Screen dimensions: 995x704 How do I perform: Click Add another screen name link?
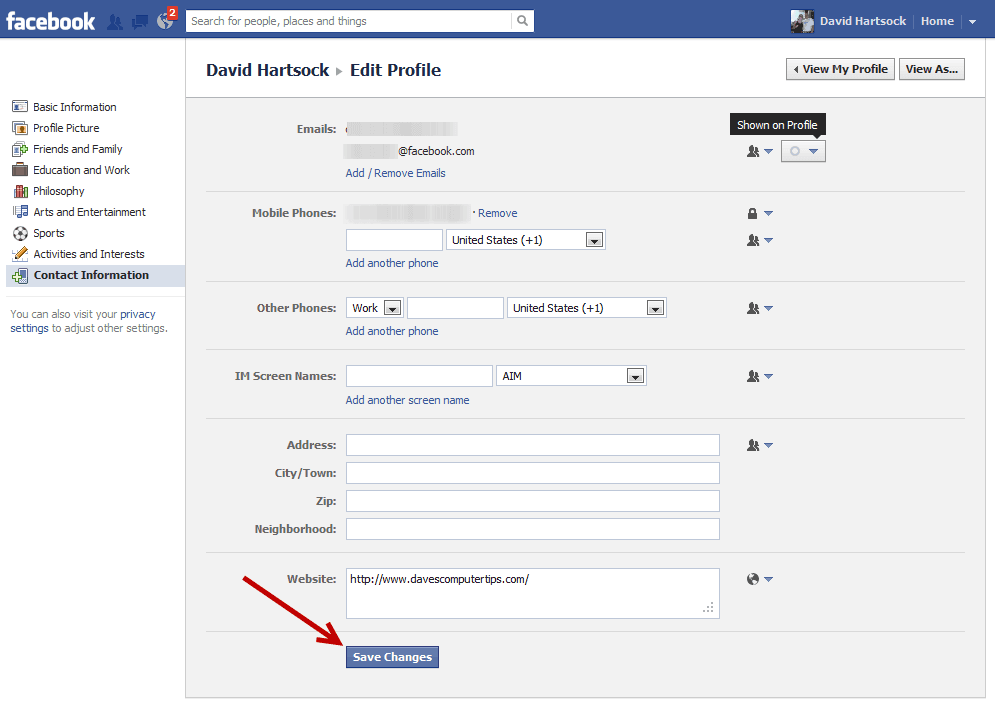click(x=407, y=400)
